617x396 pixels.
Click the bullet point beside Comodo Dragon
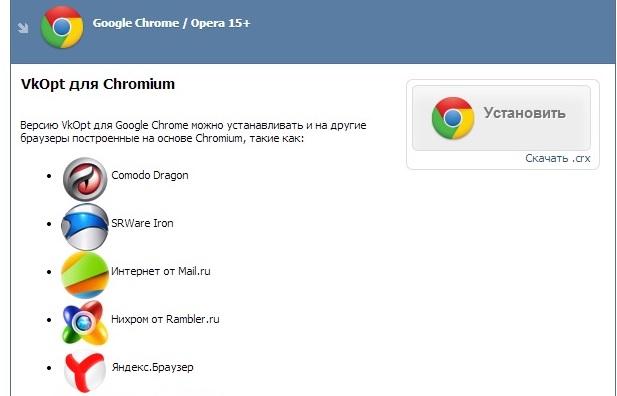click(x=49, y=176)
